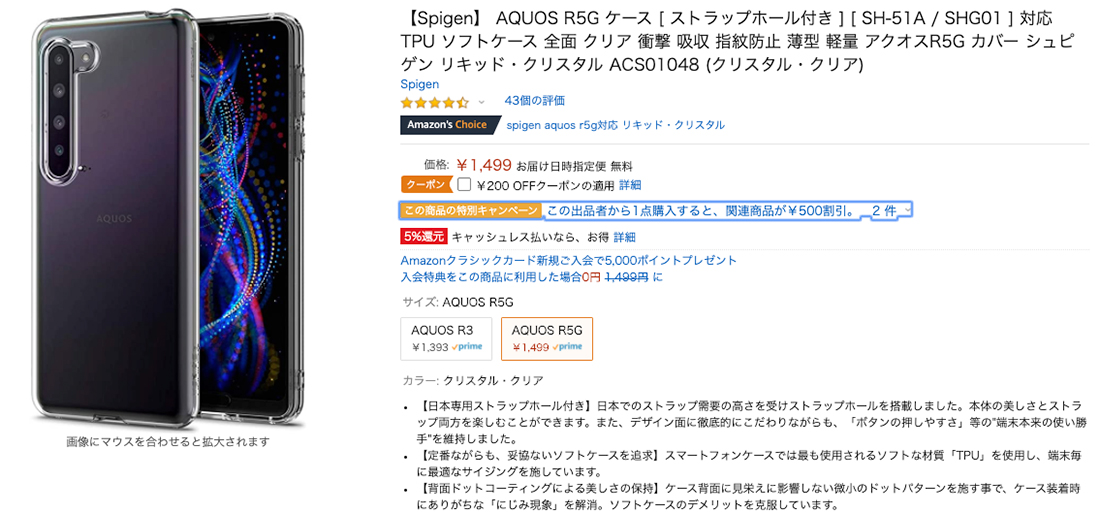Click the product title text

(737, 41)
